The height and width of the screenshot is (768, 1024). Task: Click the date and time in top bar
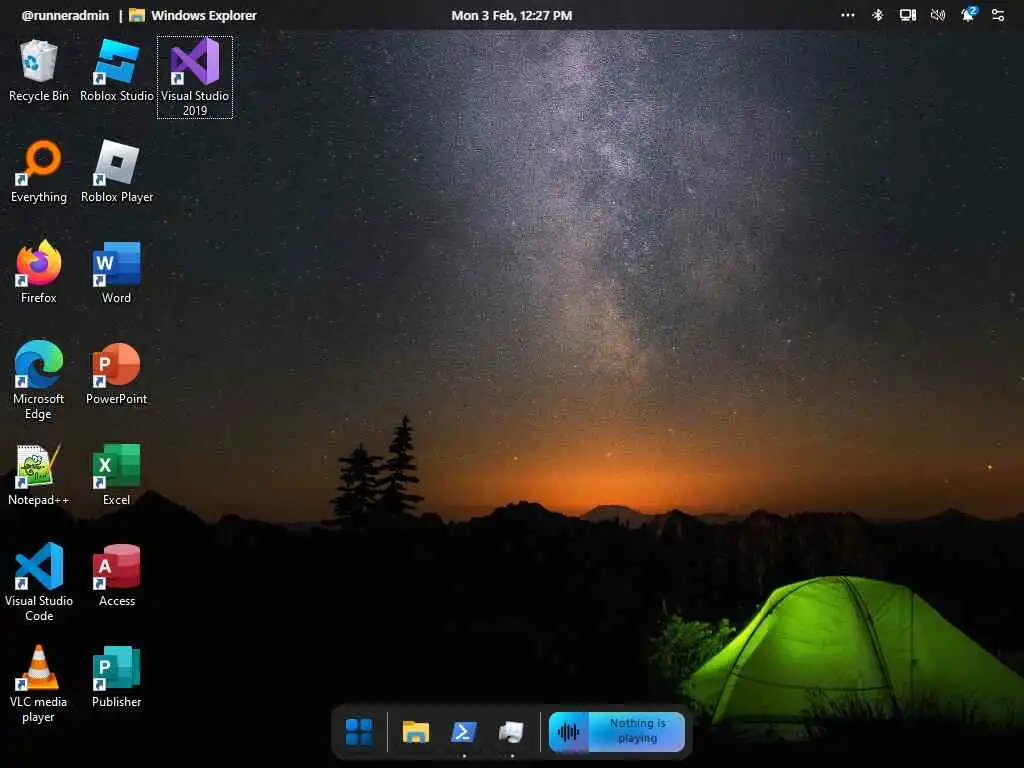point(511,15)
